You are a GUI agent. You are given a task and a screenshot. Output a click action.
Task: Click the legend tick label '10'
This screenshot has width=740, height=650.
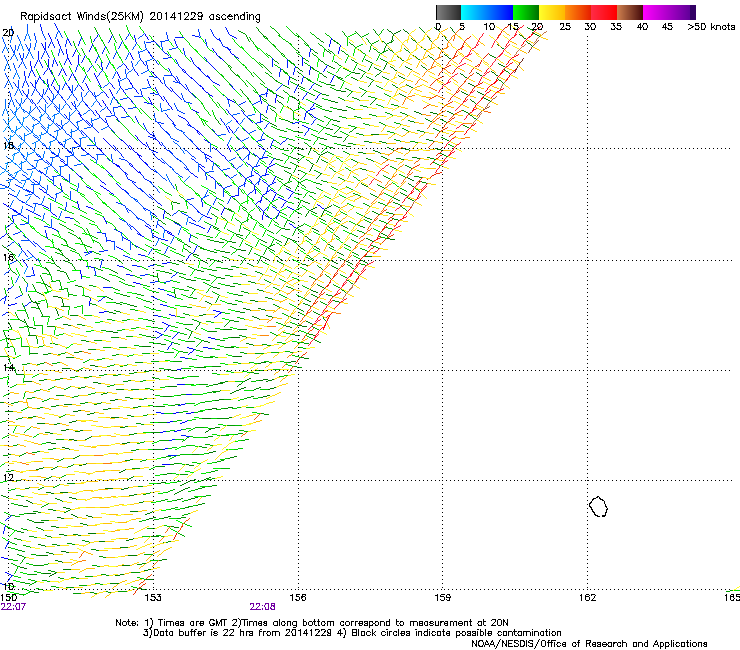(x=489, y=26)
